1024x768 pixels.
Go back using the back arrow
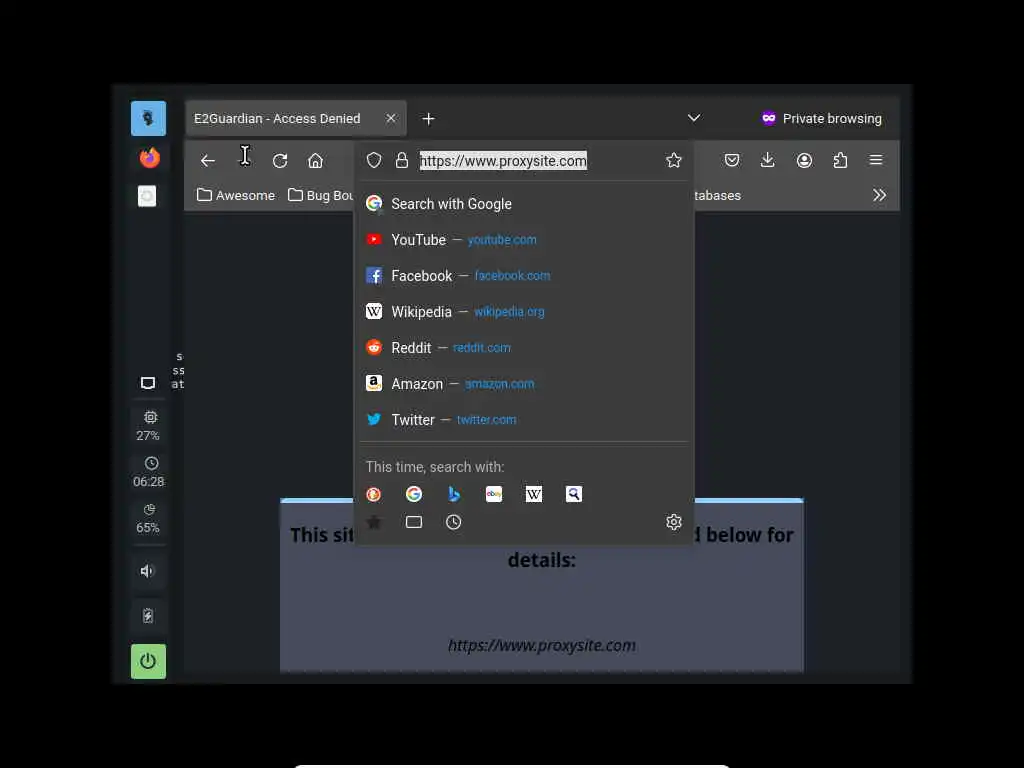pos(208,161)
